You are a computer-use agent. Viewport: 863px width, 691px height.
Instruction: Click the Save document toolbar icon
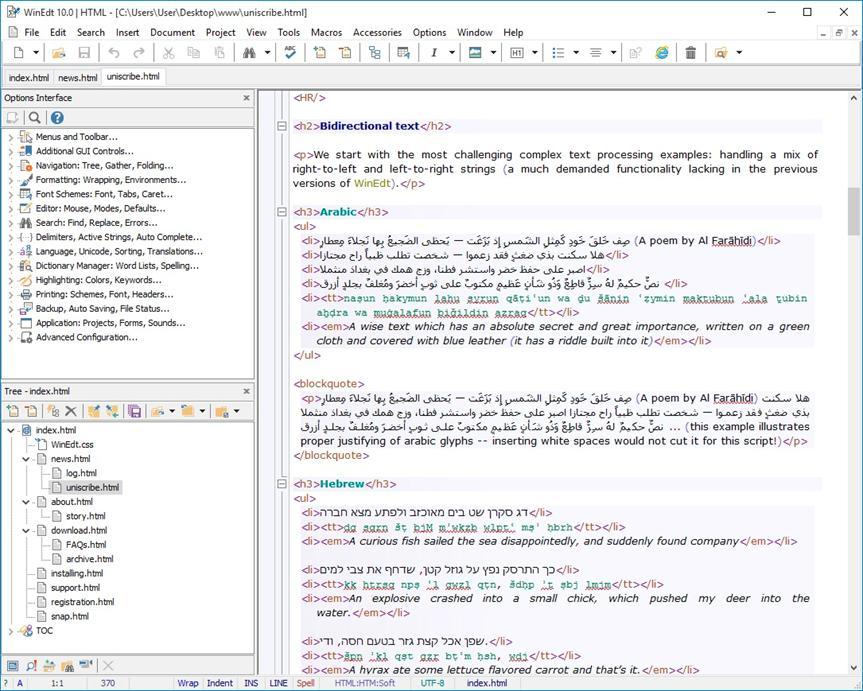click(x=84, y=53)
